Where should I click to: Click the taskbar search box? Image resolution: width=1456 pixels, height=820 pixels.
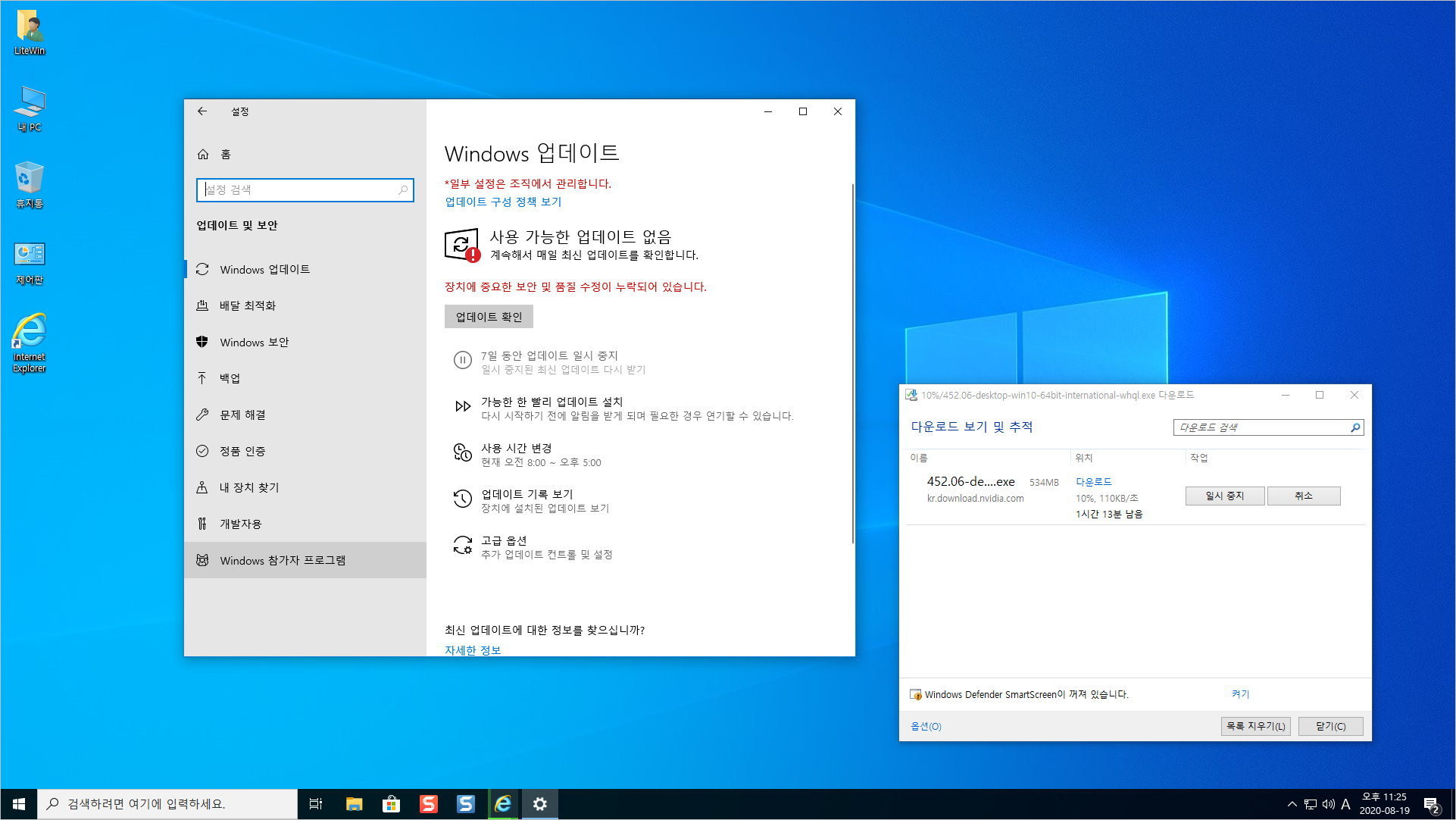167,804
